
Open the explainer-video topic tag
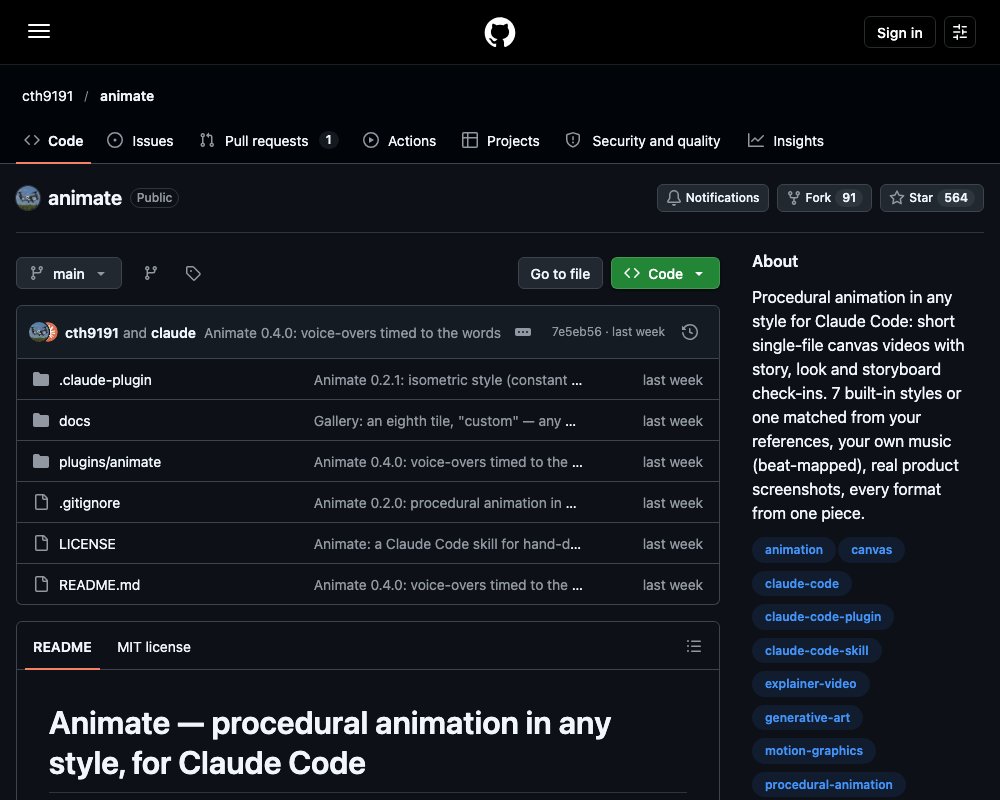(x=811, y=684)
